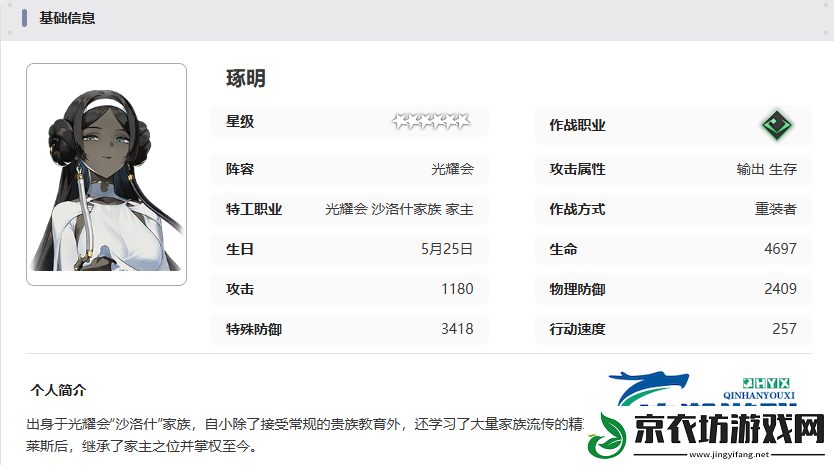Click the 作战职业 label
Viewport: 834px width, 465px height.
pyautogui.click(x=577, y=125)
